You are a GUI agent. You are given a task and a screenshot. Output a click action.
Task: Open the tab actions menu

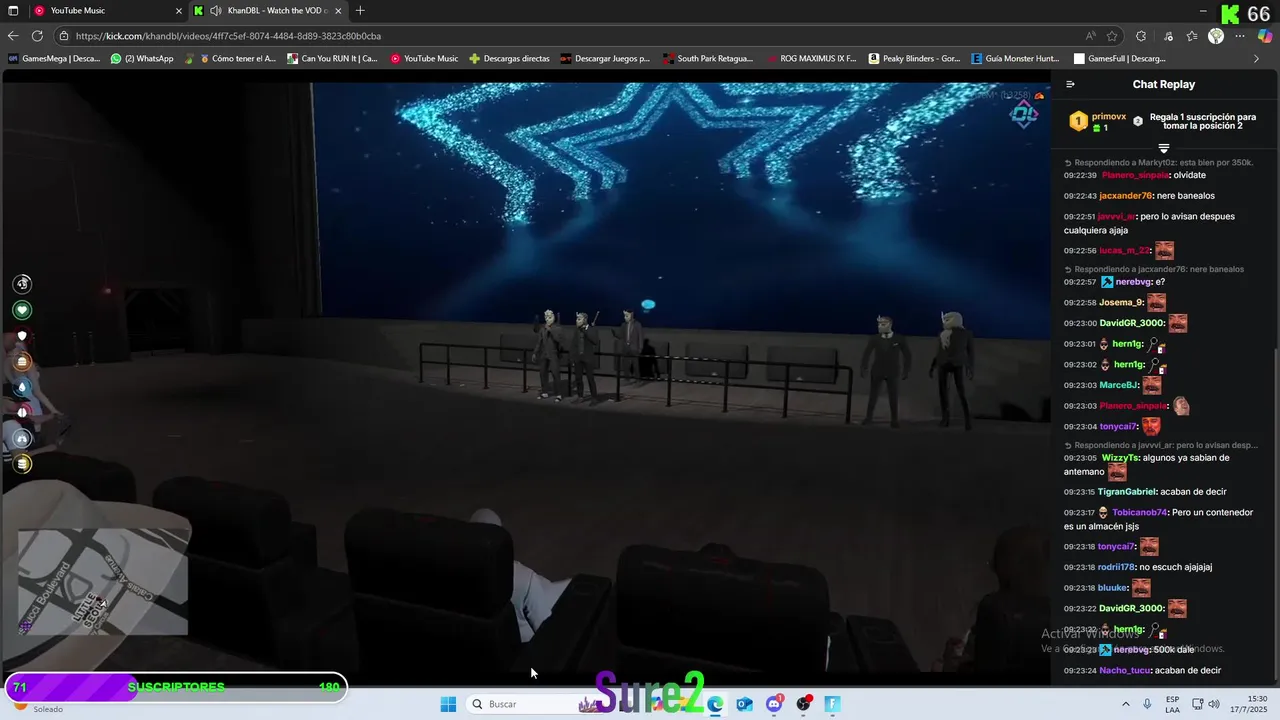[13, 10]
